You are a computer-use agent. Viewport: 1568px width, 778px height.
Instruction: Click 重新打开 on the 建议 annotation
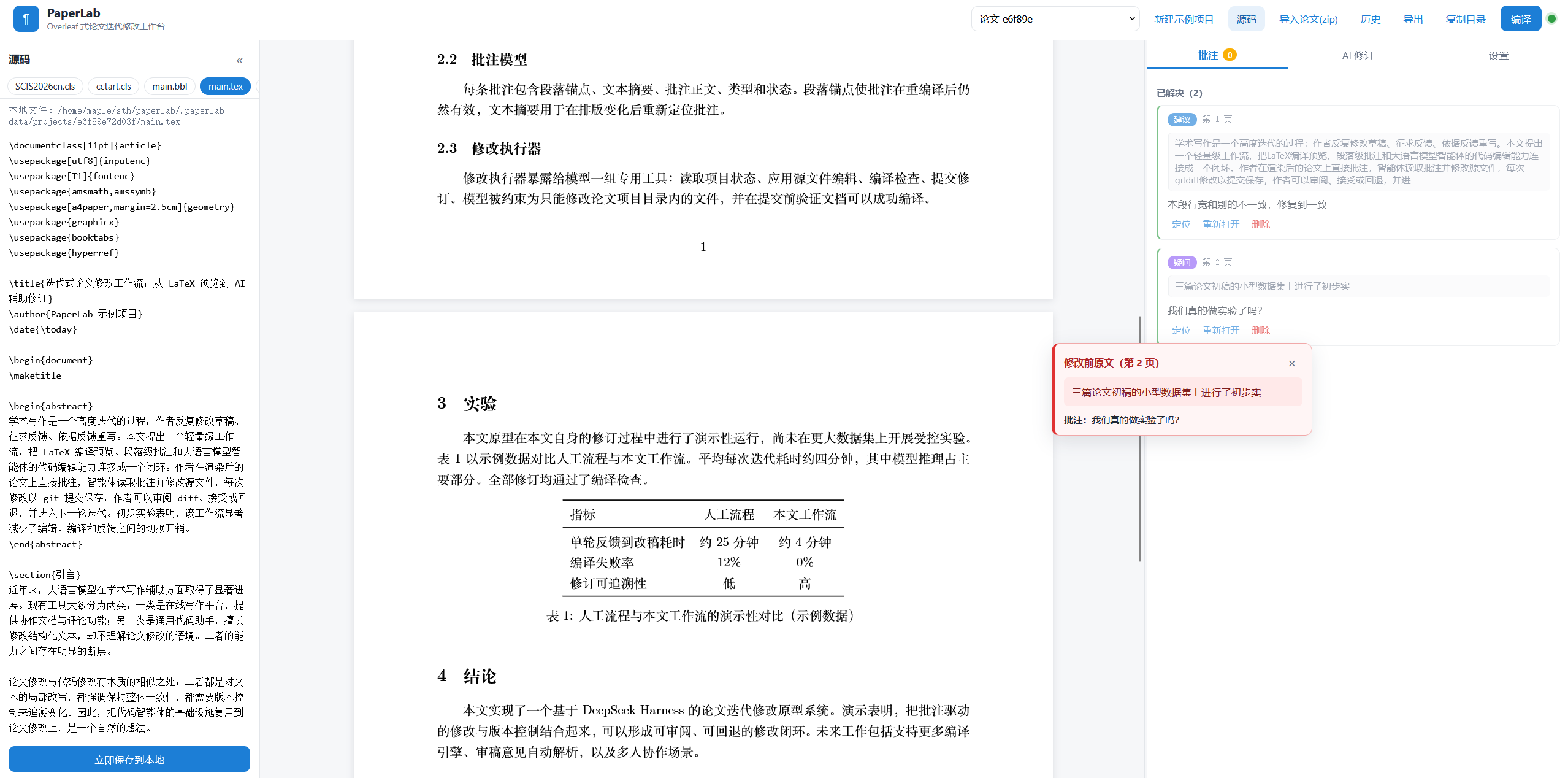coord(1221,225)
